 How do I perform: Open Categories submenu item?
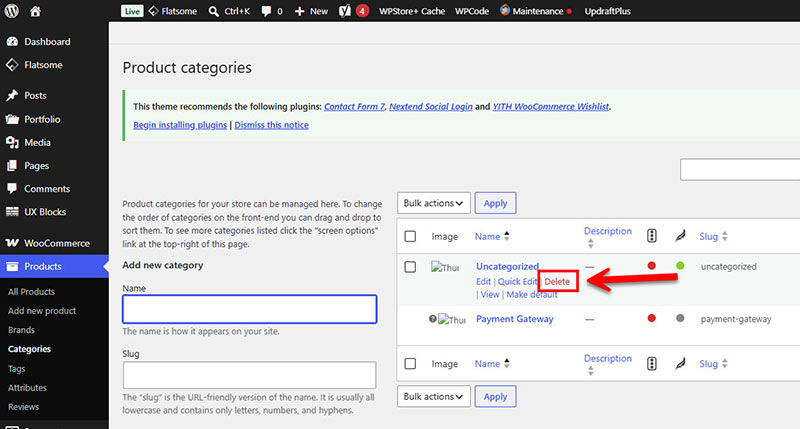point(29,349)
